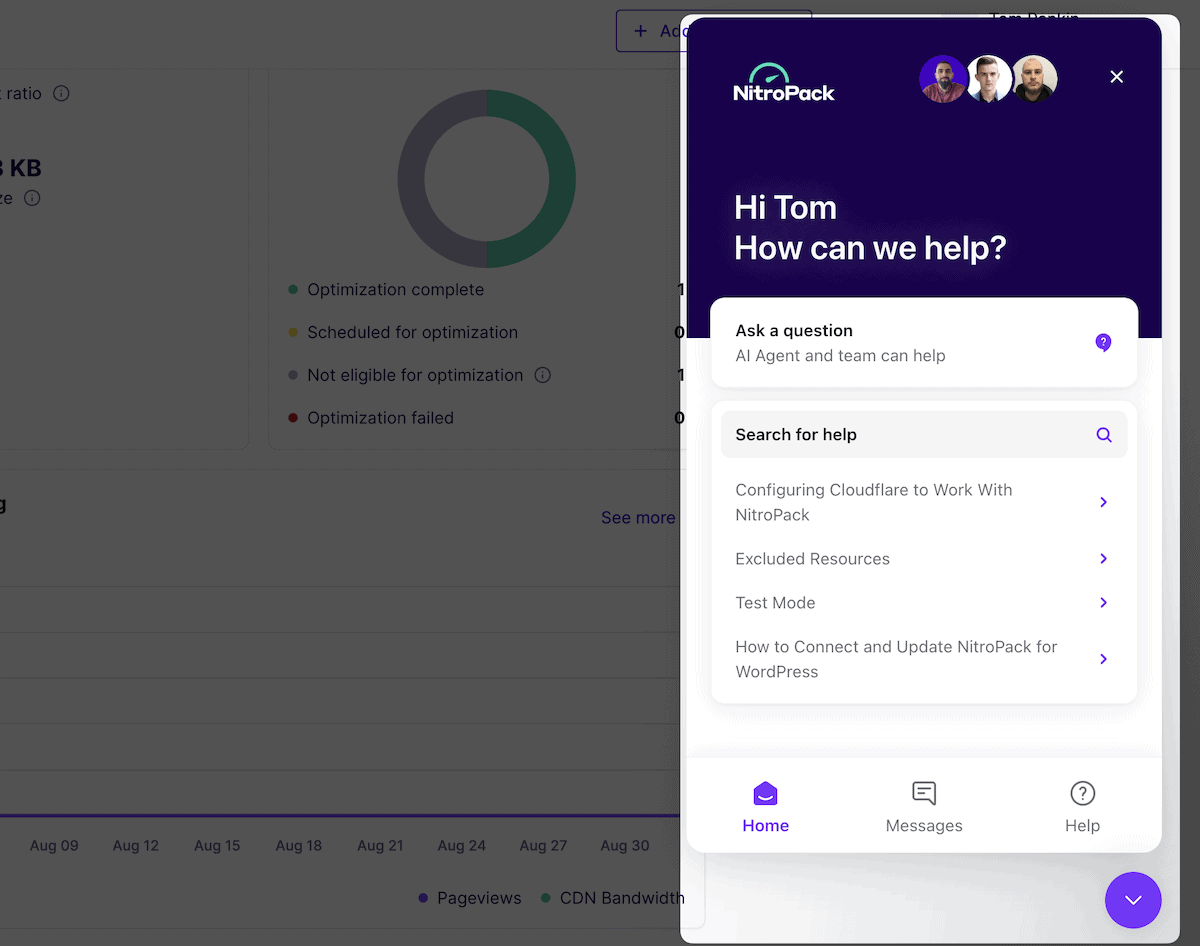Viewport: 1200px width, 946px height.
Task: Click info icon beside Not eligible for optimization
Action: [543, 375]
